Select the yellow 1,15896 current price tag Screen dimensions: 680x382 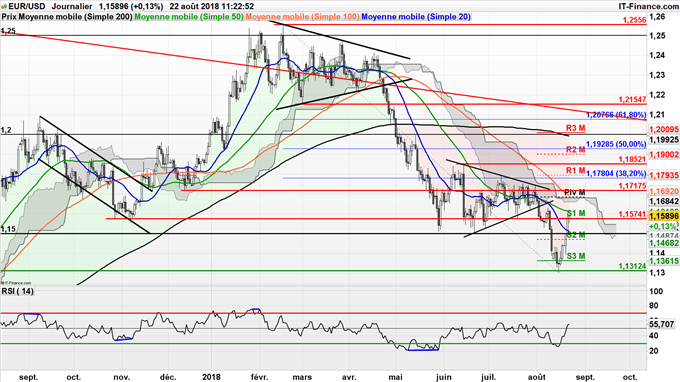(x=664, y=216)
